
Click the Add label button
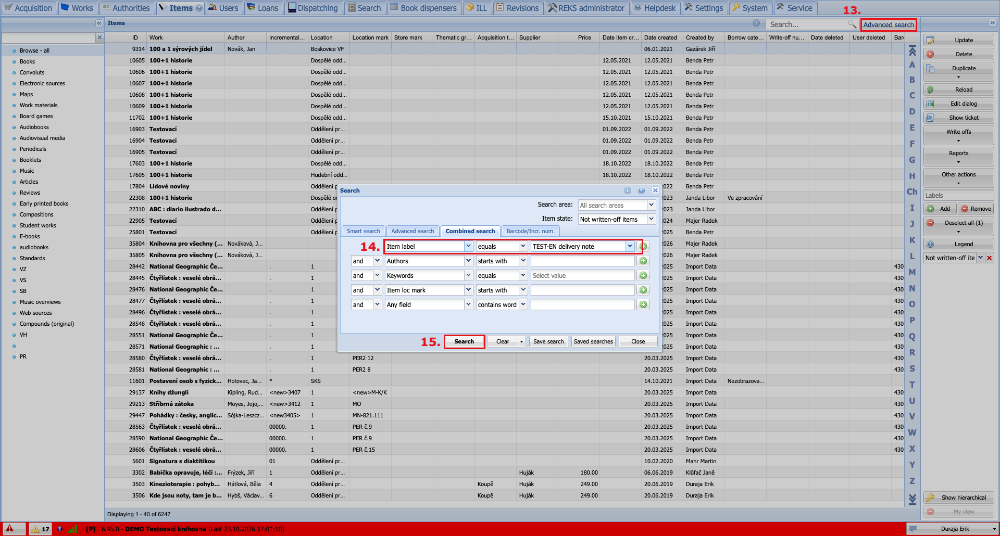tap(940, 209)
